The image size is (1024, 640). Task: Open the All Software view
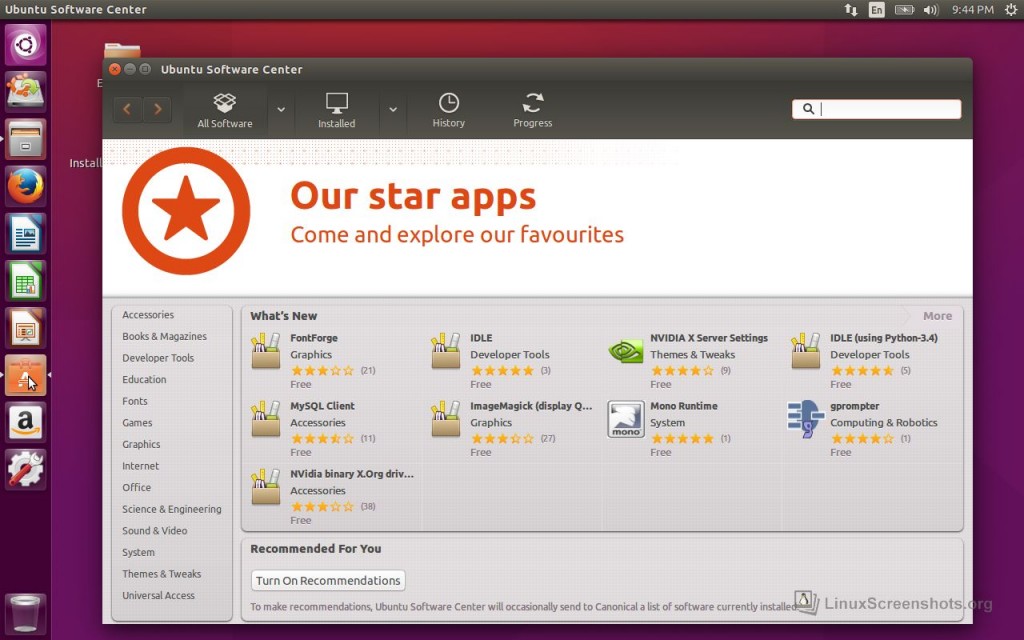tap(225, 110)
